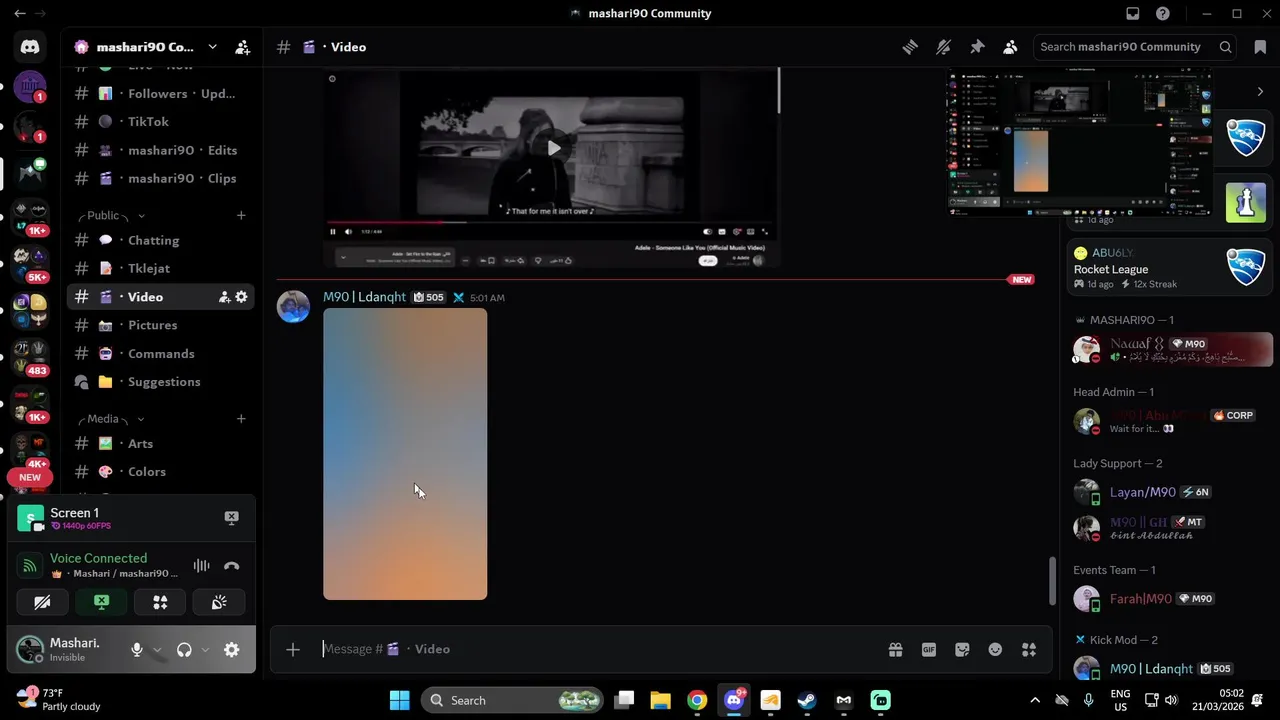Open the gradient image attachment

405,454
